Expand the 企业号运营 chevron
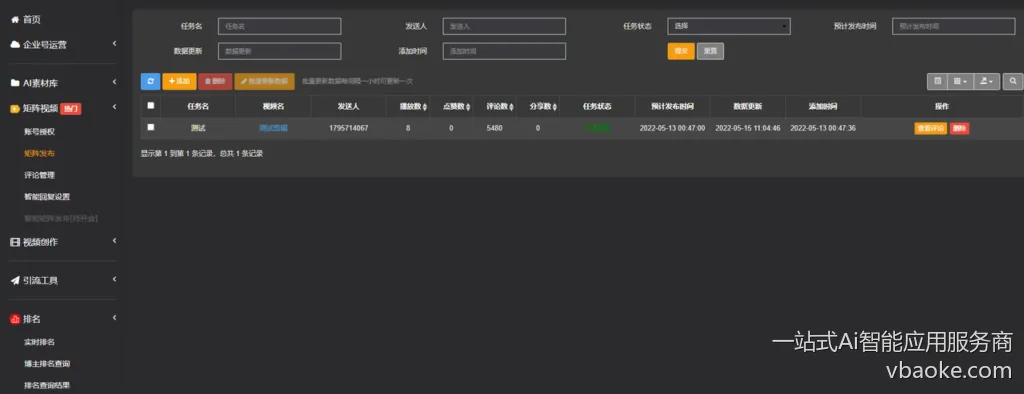 114,44
